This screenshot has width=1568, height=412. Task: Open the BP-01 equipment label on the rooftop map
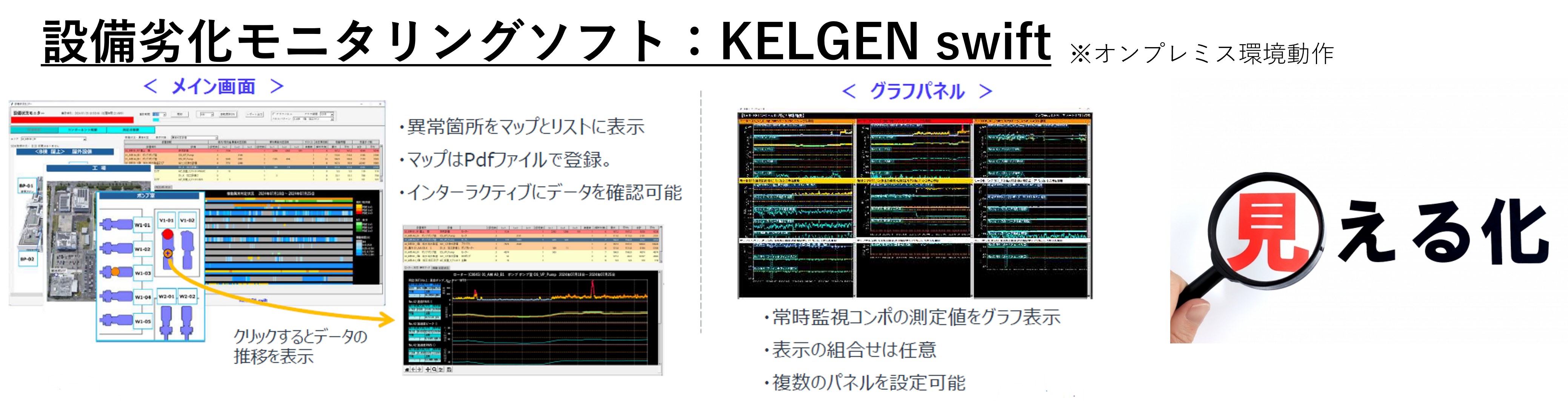coord(28,185)
